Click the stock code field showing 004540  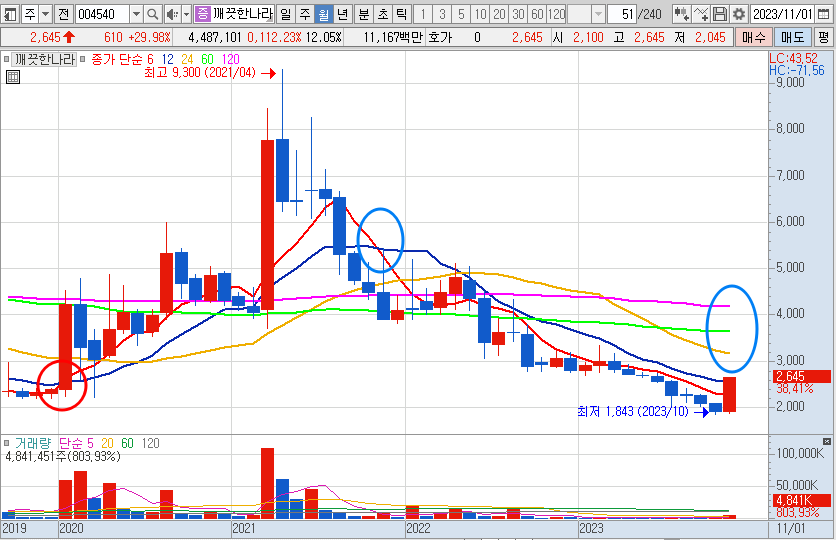coord(102,14)
